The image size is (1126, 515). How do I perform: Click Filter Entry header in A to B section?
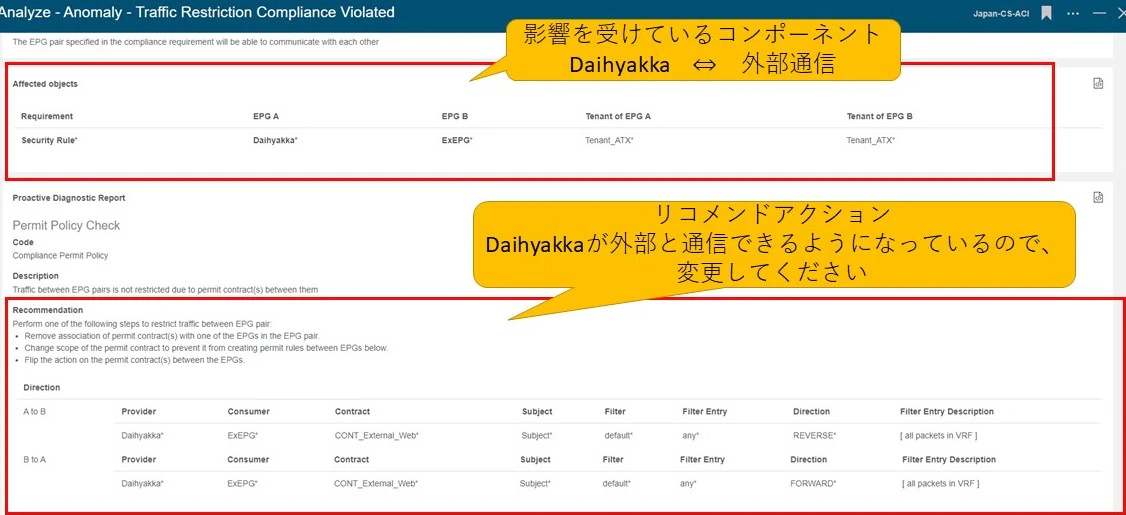coord(704,412)
